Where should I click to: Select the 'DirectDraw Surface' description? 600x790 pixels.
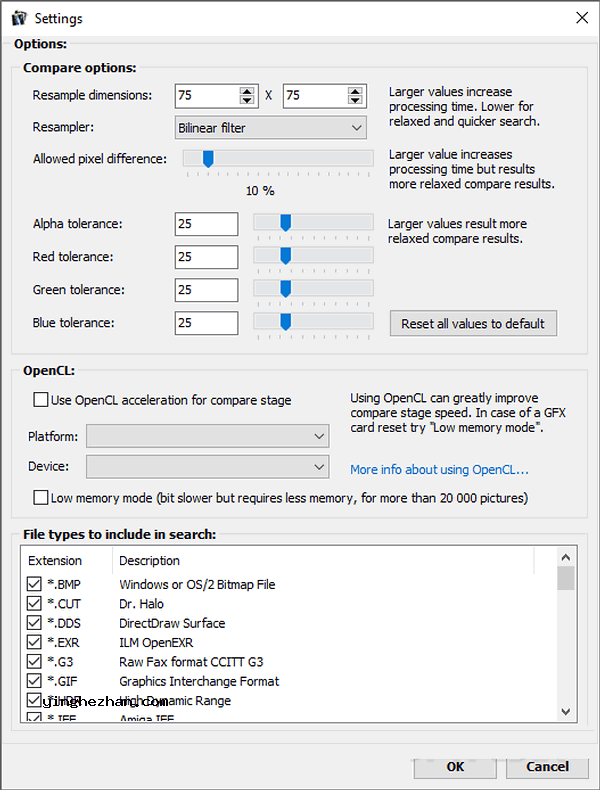pos(172,623)
